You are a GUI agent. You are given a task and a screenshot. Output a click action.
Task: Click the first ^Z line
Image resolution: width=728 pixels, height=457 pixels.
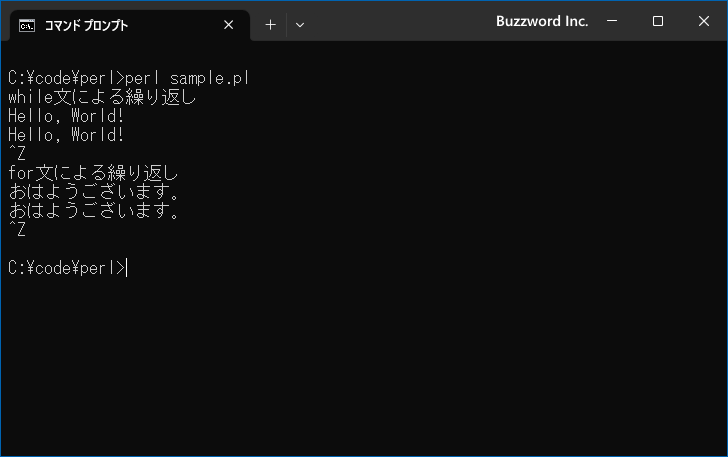(17, 153)
